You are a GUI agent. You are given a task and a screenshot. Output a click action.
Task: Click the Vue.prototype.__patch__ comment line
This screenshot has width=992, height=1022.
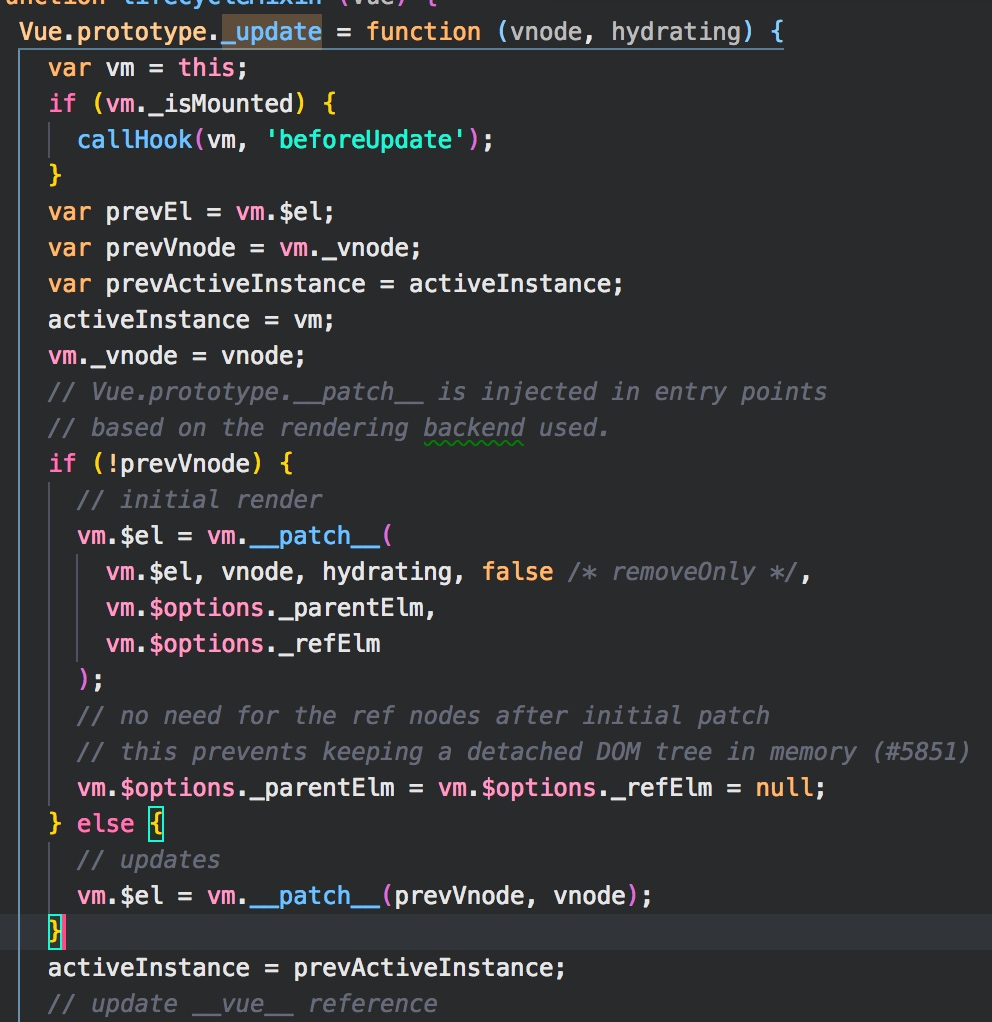[437, 392]
